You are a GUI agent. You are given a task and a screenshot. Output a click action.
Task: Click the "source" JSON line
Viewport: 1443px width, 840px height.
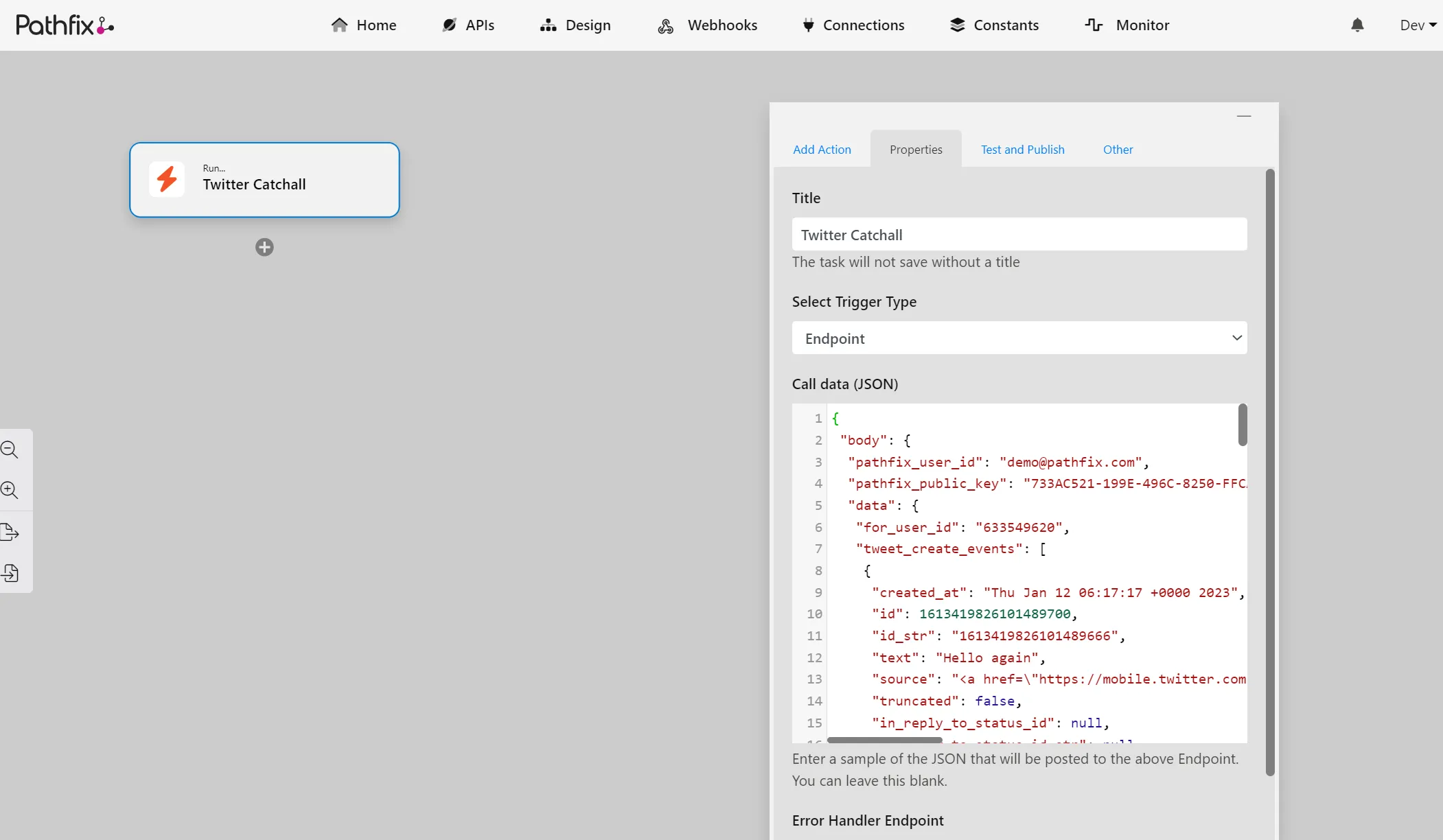click(x=1059, y=679)
